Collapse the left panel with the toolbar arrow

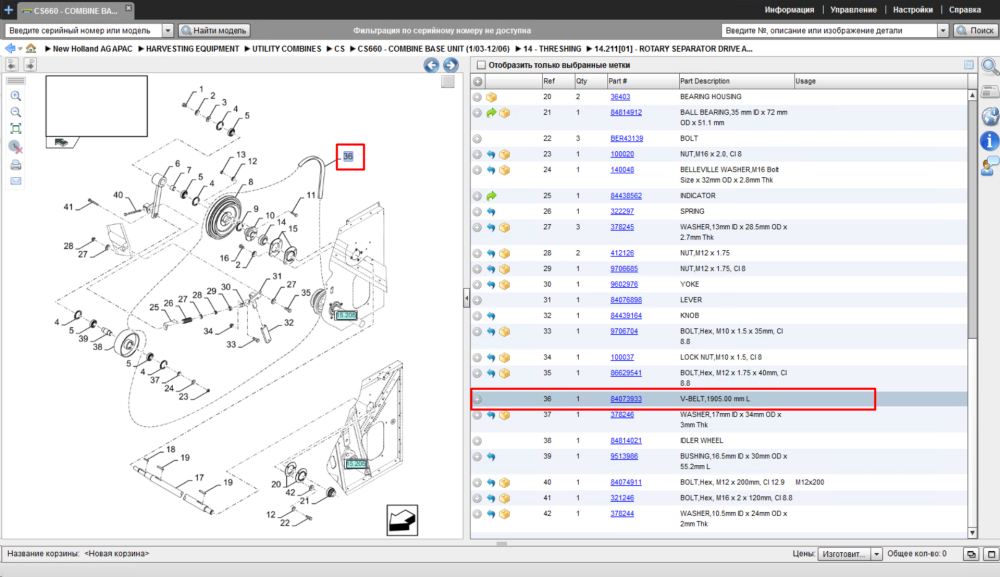12,64
